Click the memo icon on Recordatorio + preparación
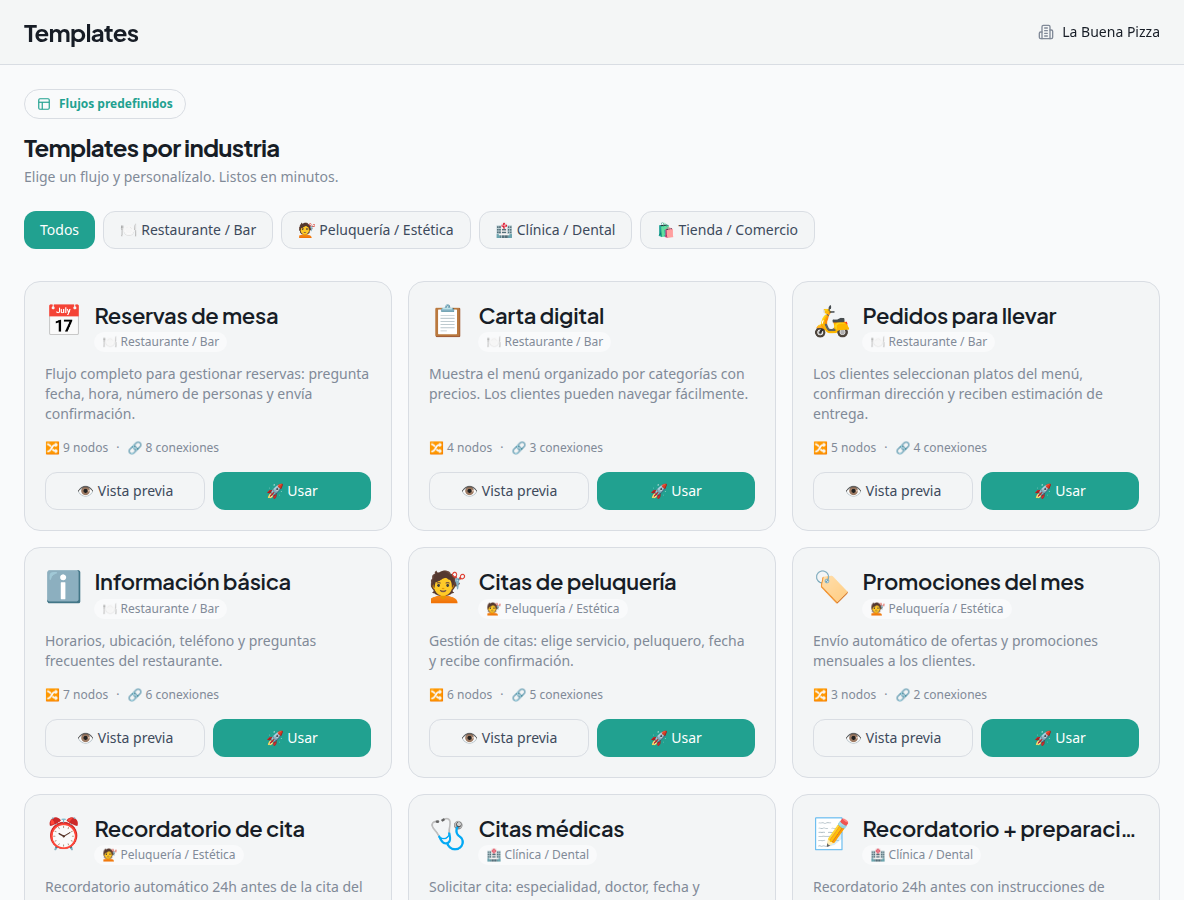Viewport: 1184px width, 900px height. pyautogui.click(x=831, y=831)
